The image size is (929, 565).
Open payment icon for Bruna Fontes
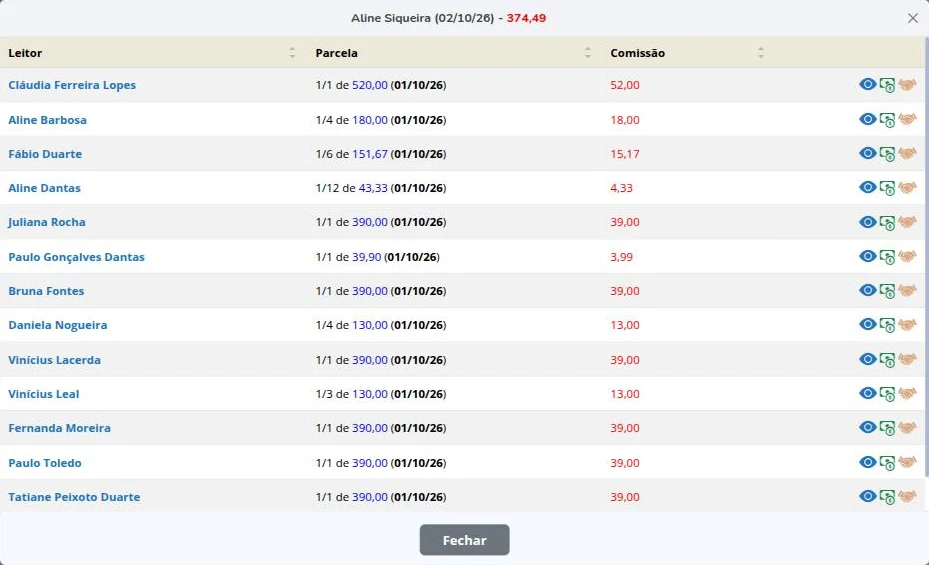click(x=887, y=291)
